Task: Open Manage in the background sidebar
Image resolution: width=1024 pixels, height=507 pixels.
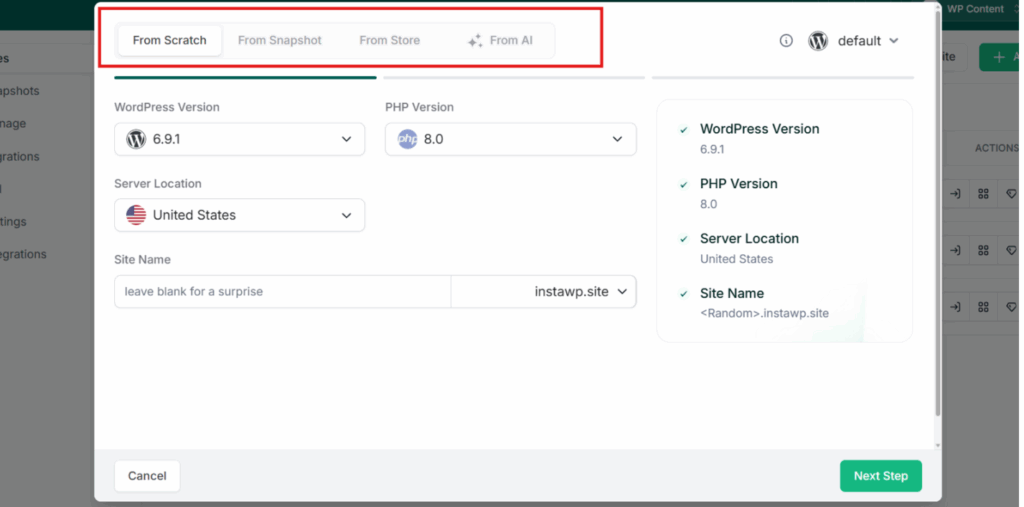Action: tap(13, 123)
